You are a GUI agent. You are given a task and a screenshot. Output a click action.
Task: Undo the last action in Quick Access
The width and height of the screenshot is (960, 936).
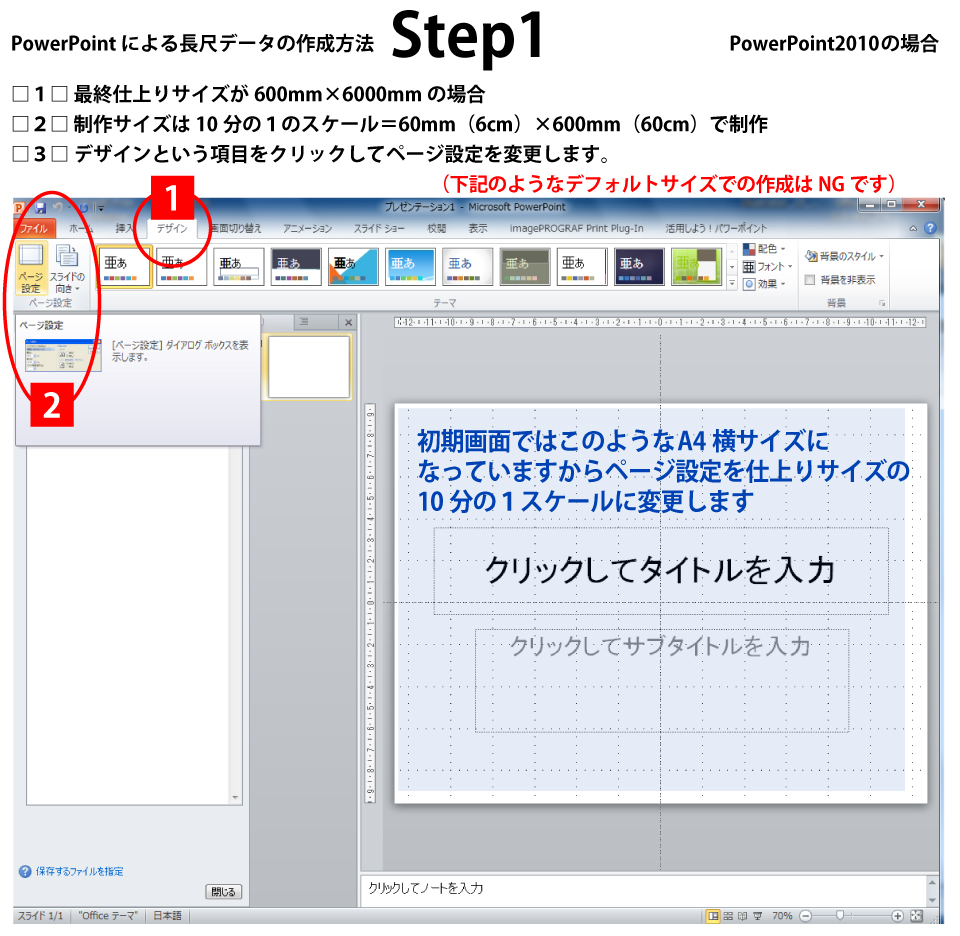pos(58,208)
